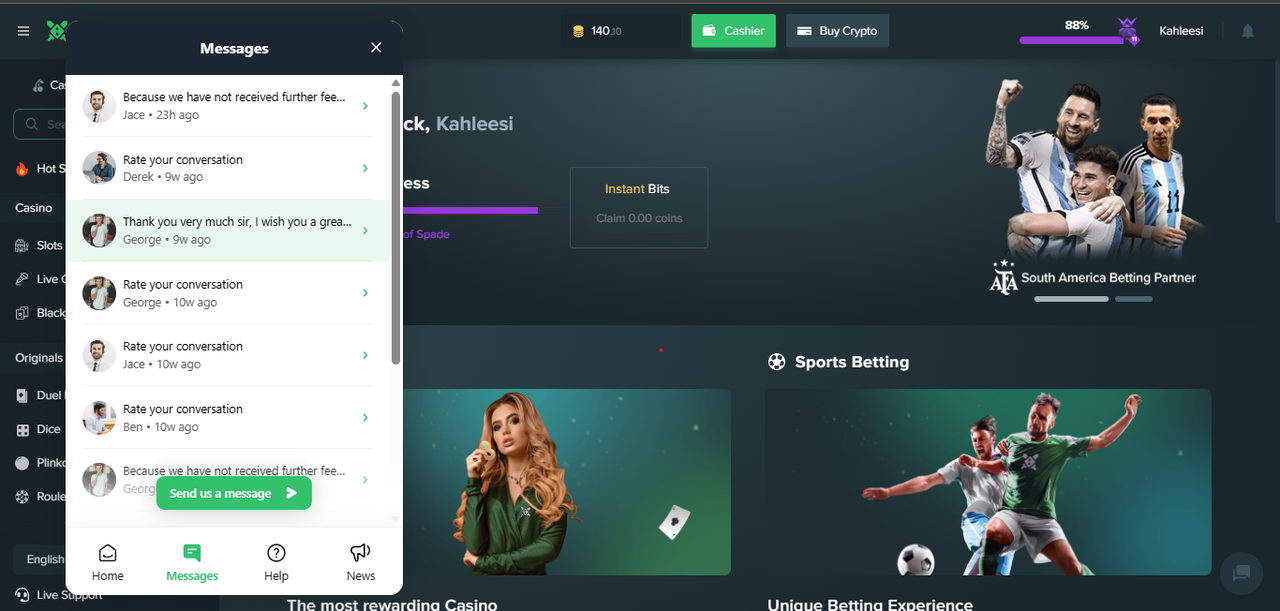Open Jace's conversation from 23h ago

pos(228,106)
